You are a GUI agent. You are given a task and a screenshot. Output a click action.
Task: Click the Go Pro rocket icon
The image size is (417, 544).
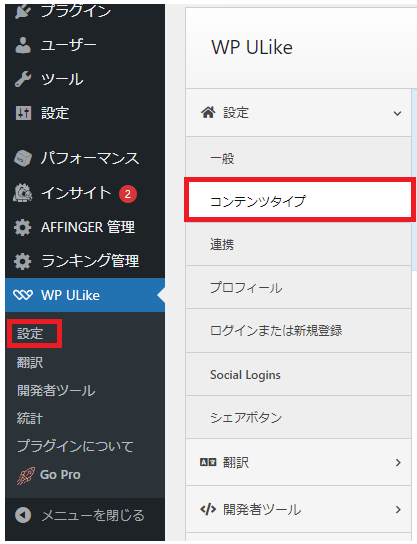point(26,475)
